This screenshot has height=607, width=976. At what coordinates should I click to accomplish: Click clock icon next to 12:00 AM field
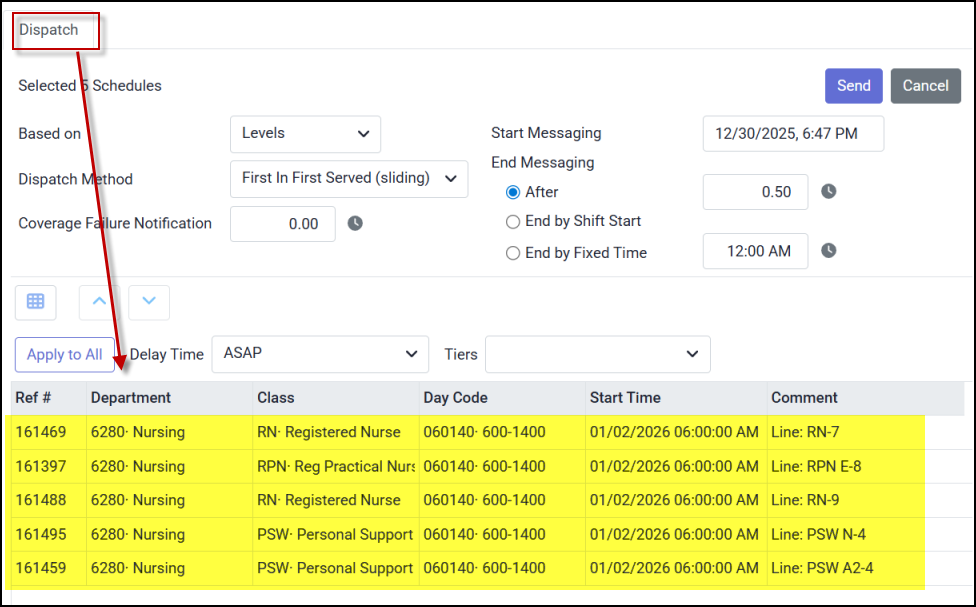[828, 251]
